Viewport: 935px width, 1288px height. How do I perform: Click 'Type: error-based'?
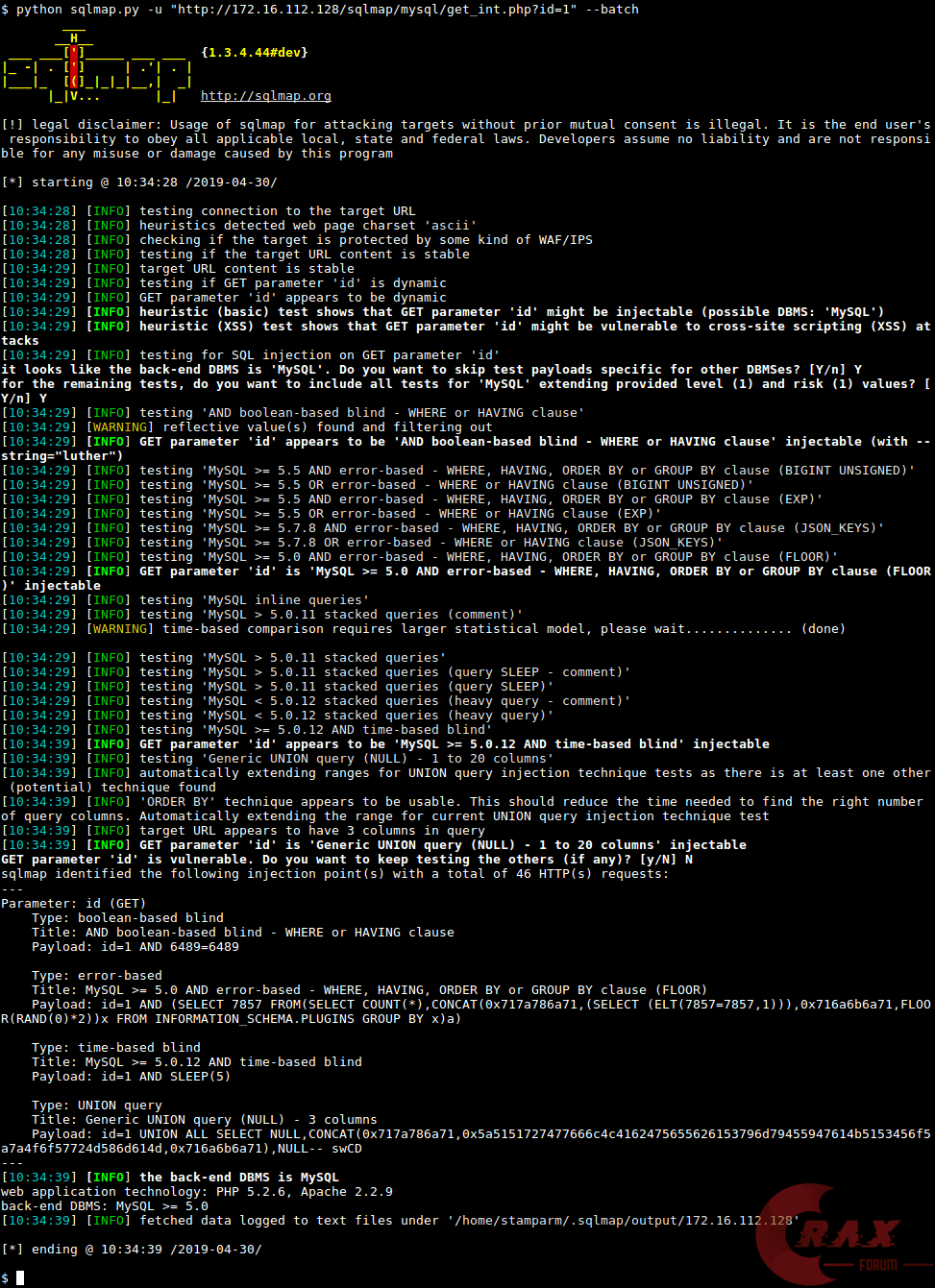[97, 976]
